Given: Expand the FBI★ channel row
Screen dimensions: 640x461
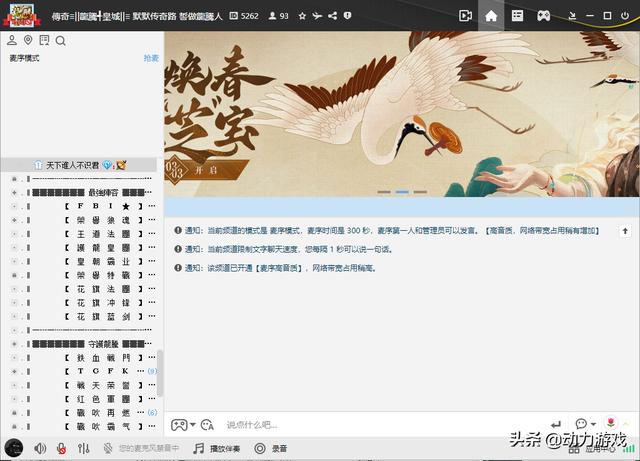Looking at the screenshot, I should coord(15,206).
